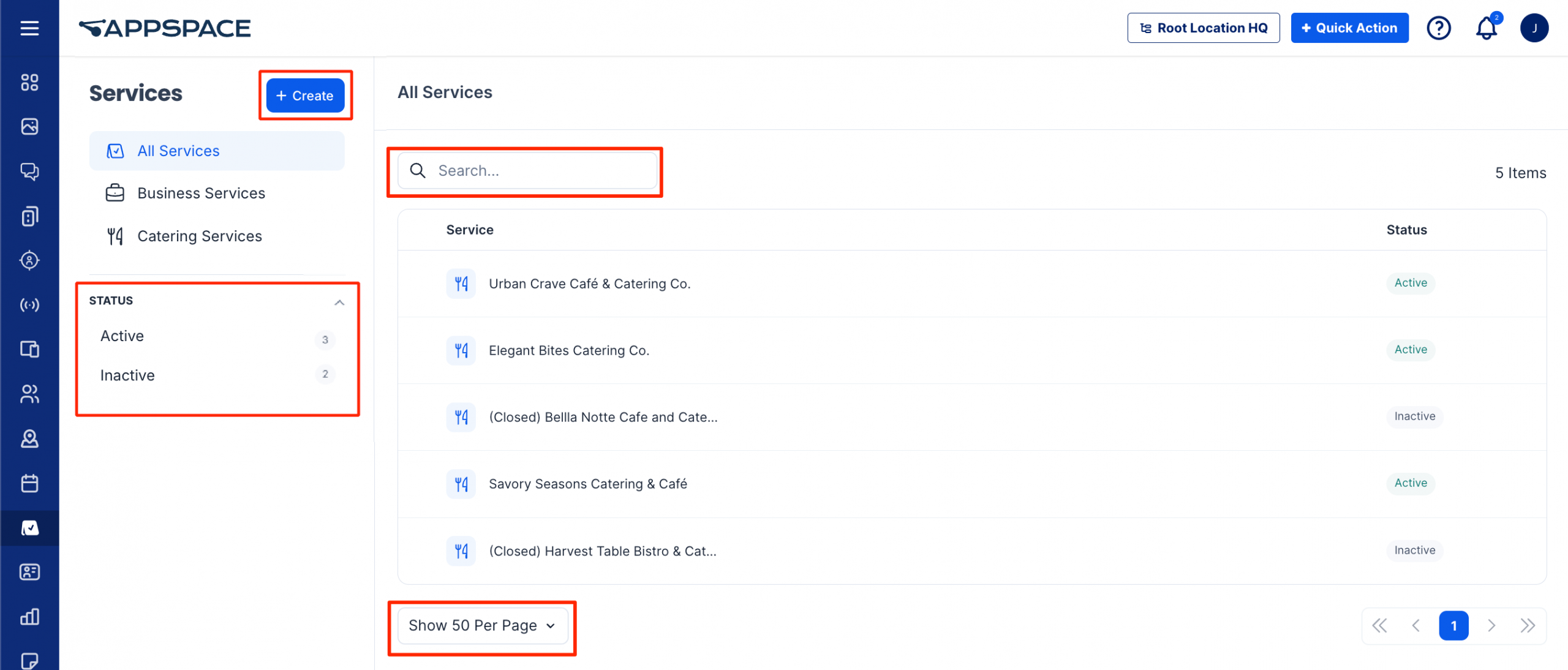
Task: Go to previous page of results
Action: pyautogui.click(x=1415, y=625)
